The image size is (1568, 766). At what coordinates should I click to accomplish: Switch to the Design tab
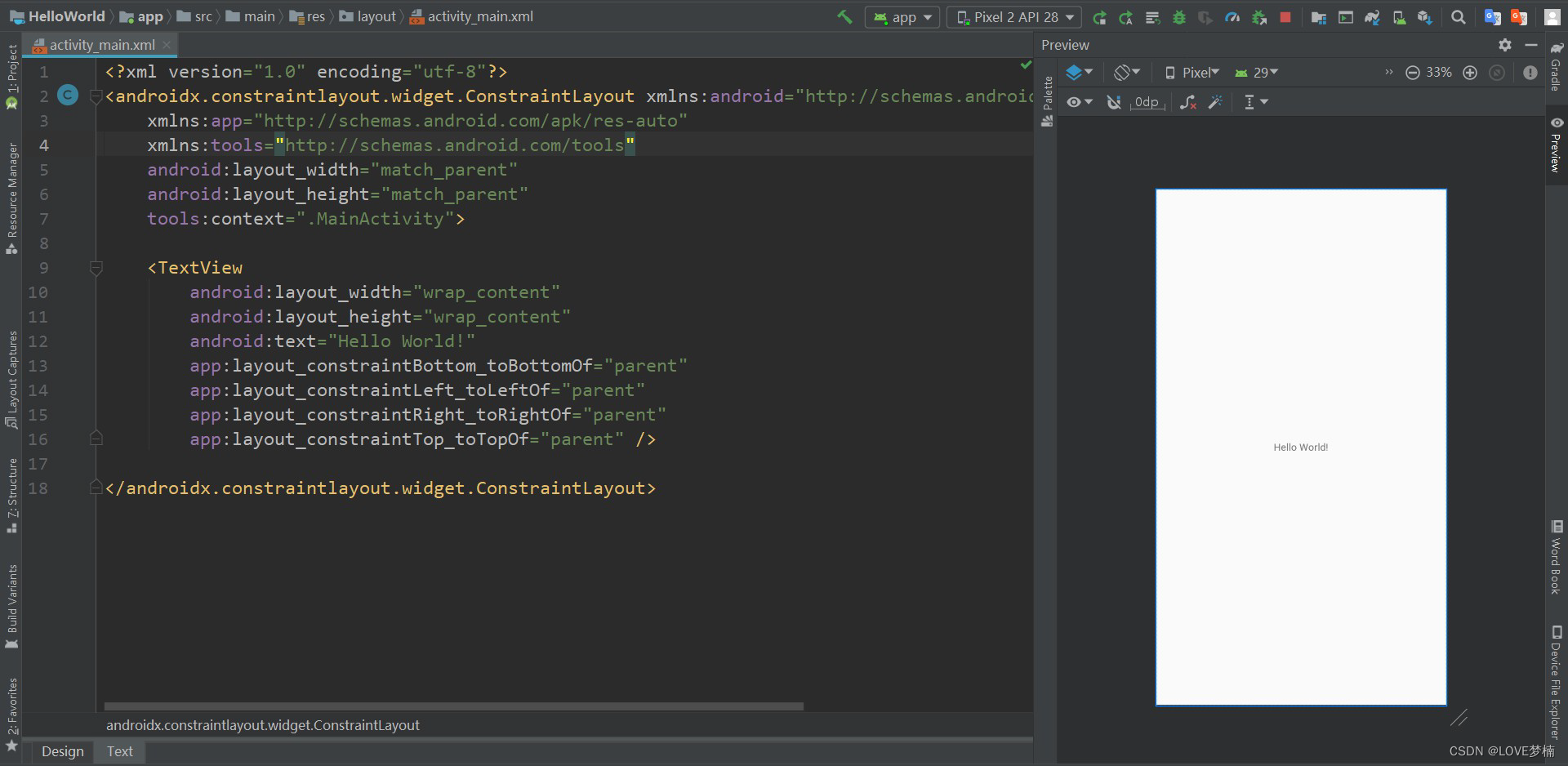point(62,751)
